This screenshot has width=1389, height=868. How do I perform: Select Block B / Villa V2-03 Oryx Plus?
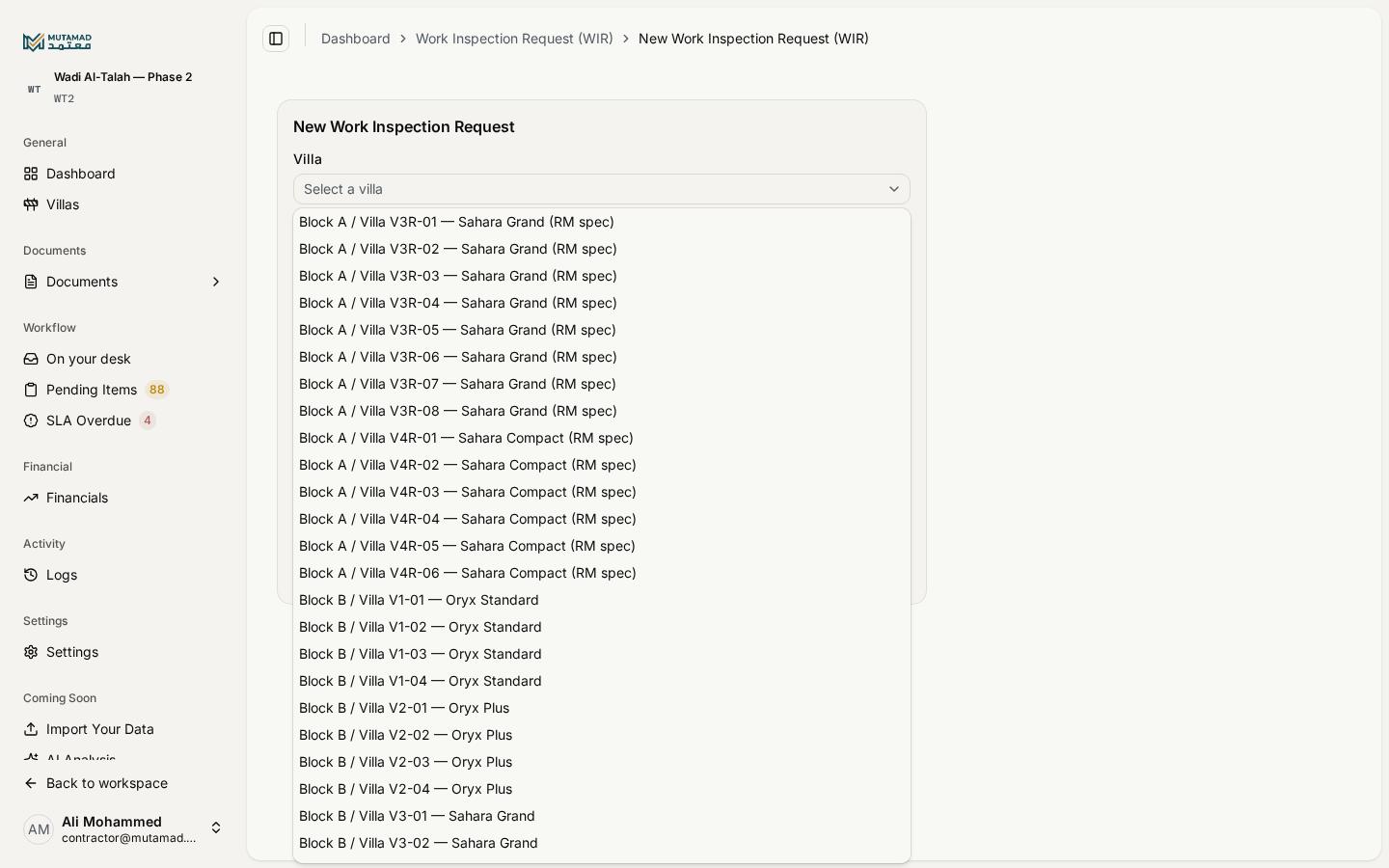point(602,762)
